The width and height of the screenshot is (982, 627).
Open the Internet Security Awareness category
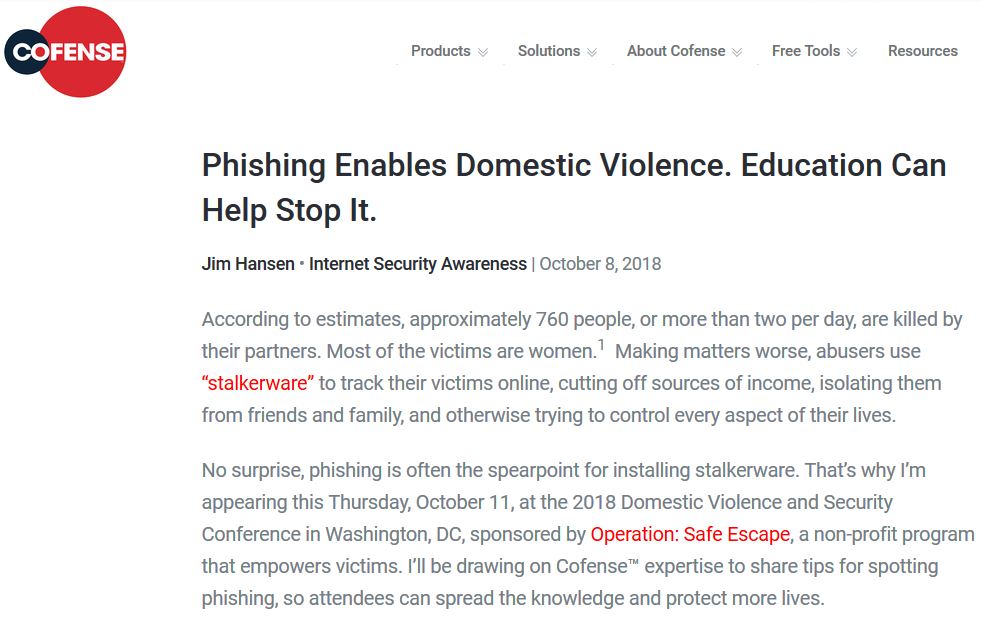click(x=417, y=264)
